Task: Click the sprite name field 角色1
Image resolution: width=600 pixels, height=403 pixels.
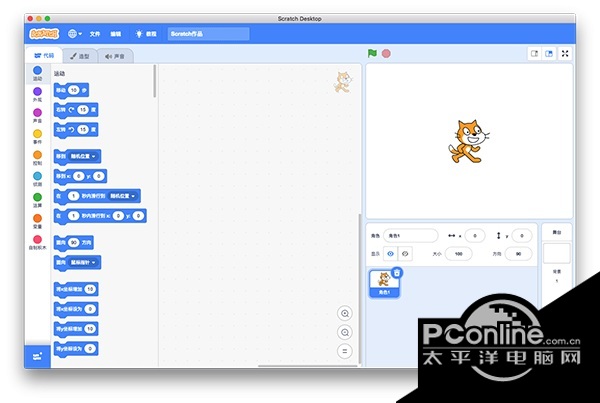Action: pos(411,236)
